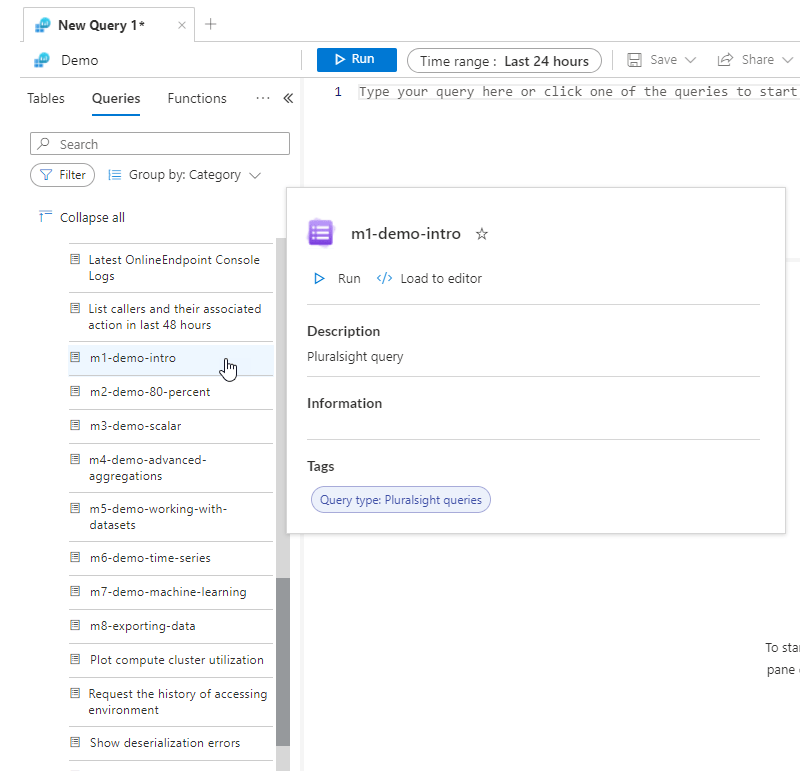Click the Load to editor code icon

click(x=384, y=279)
